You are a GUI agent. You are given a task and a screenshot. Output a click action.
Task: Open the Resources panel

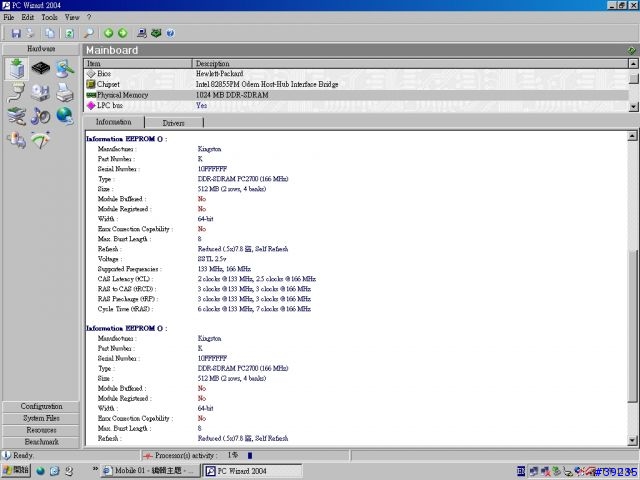(x=41, y=430)
